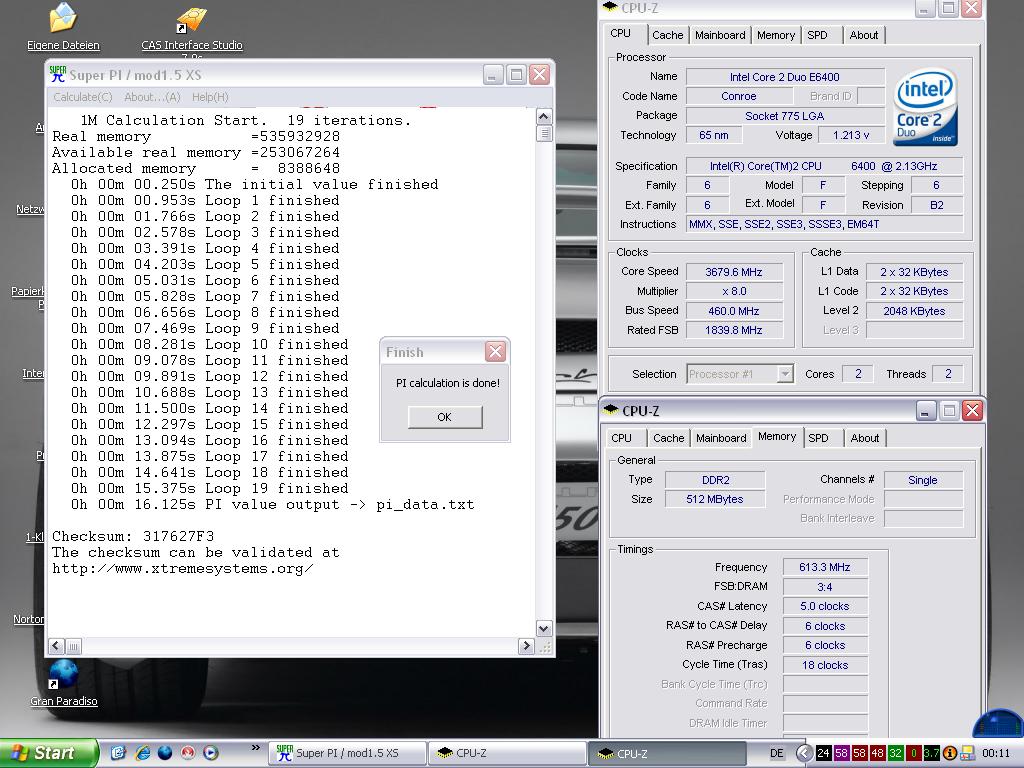Click OK in the Finish dialog

(x=445, y=417)
